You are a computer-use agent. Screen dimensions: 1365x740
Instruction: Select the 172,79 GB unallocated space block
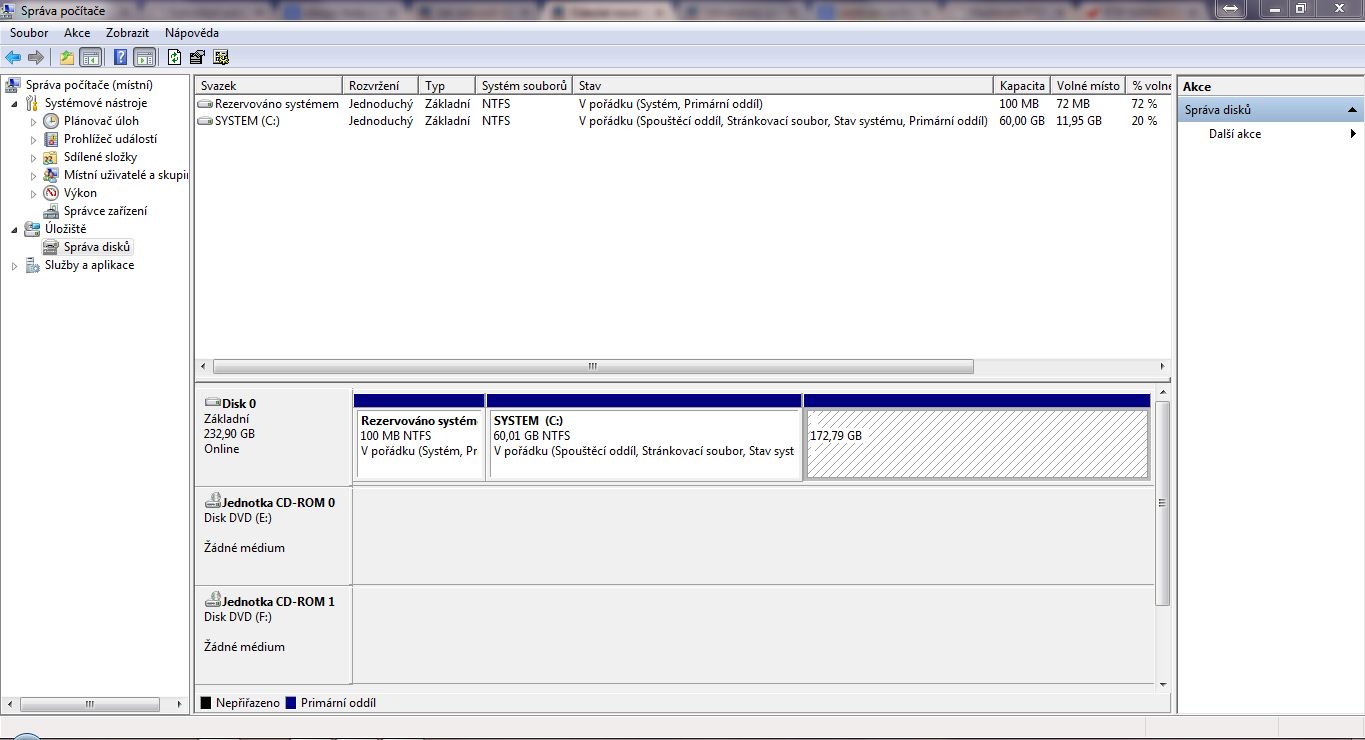(976, 444)
